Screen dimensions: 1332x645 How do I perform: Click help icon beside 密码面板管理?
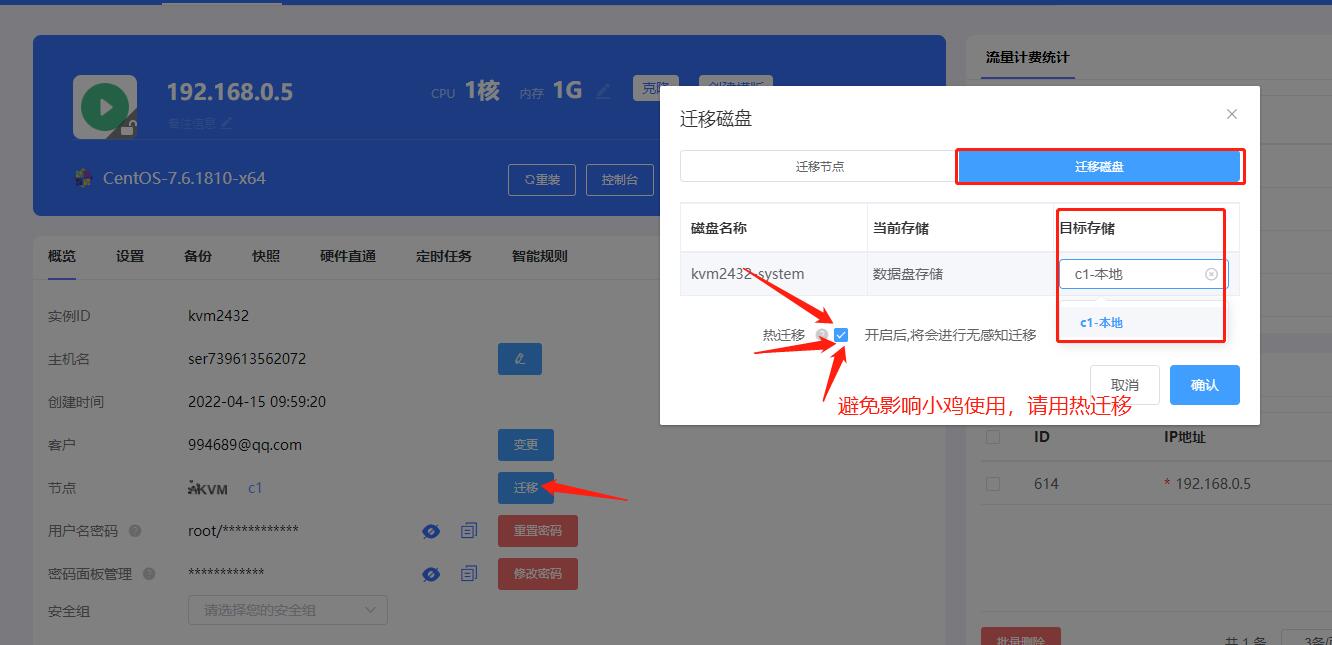point(149,574)
